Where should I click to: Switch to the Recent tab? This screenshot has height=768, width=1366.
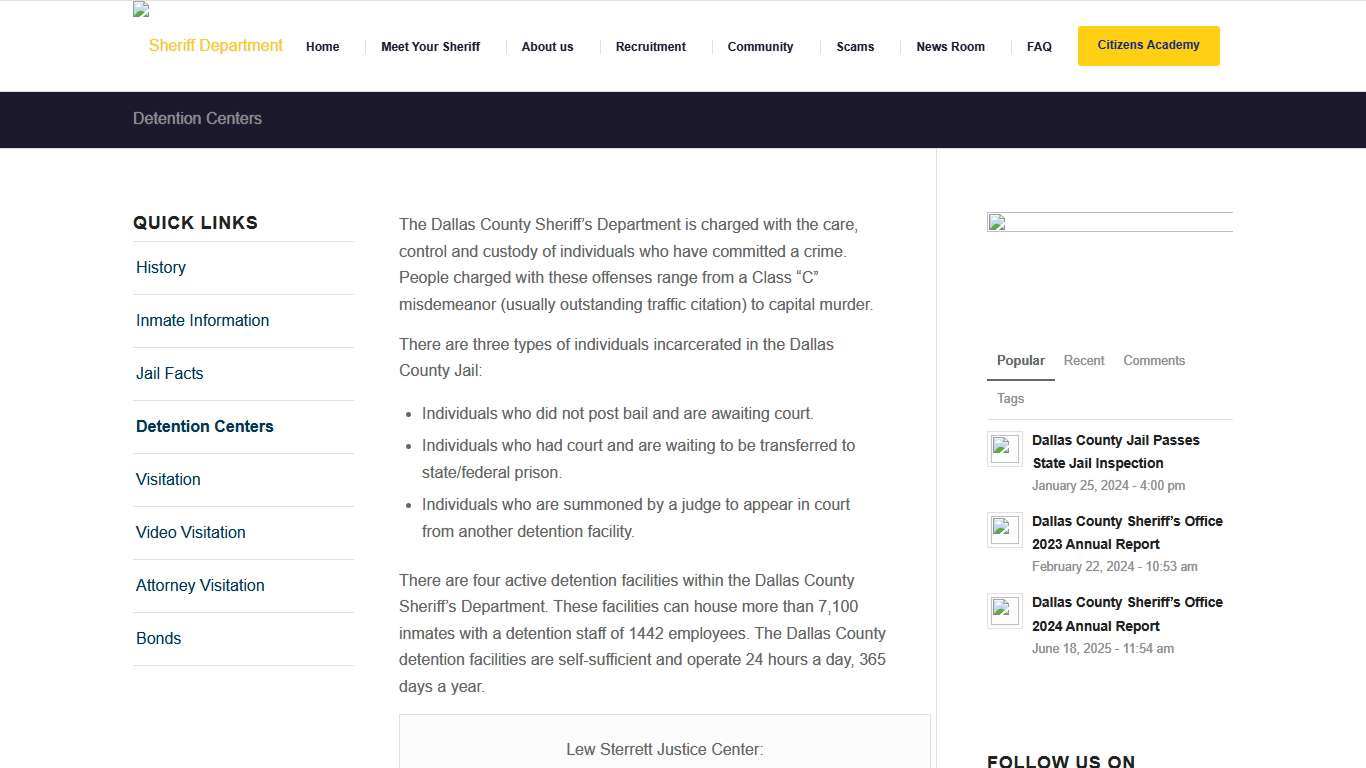(x=1083, y=361)
